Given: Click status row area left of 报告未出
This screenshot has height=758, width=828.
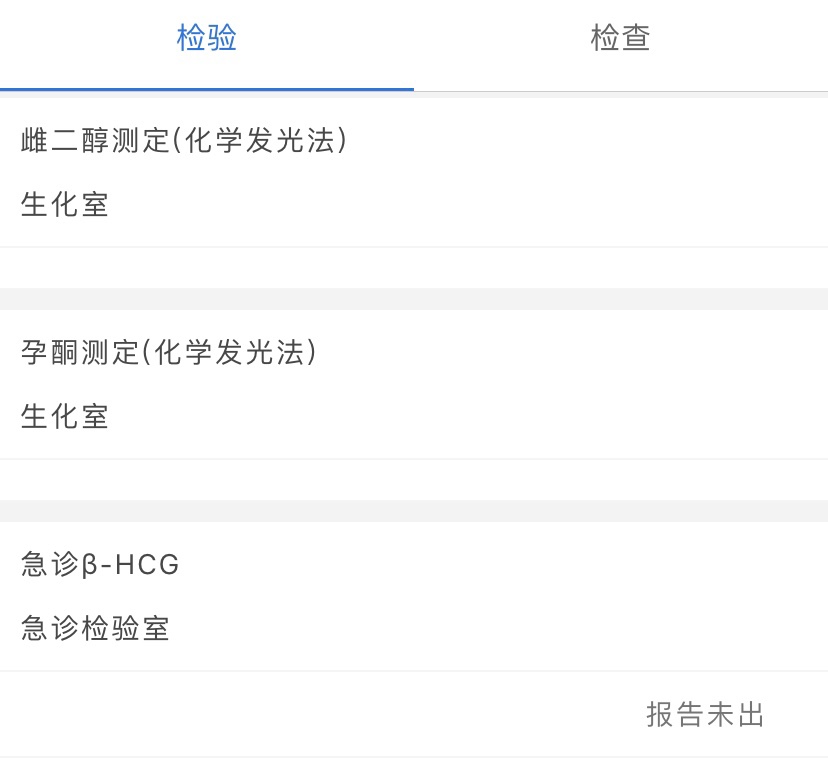Looking at the screenshot, I should [300, 715].
